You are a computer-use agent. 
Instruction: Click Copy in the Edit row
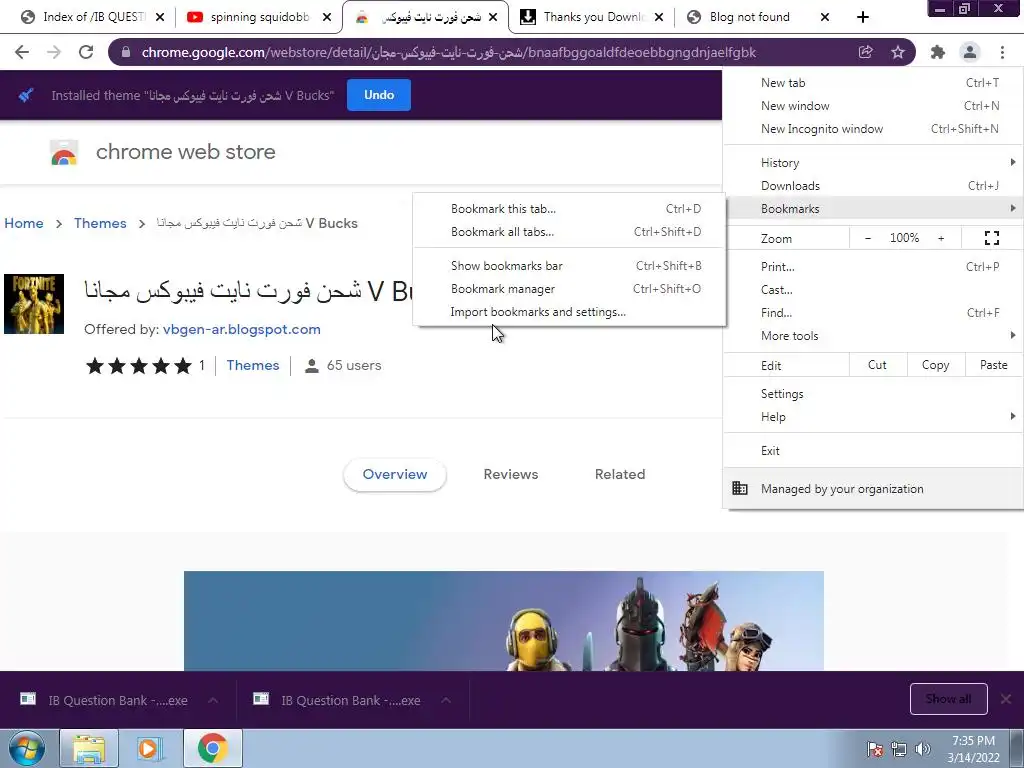coord(935,365)
